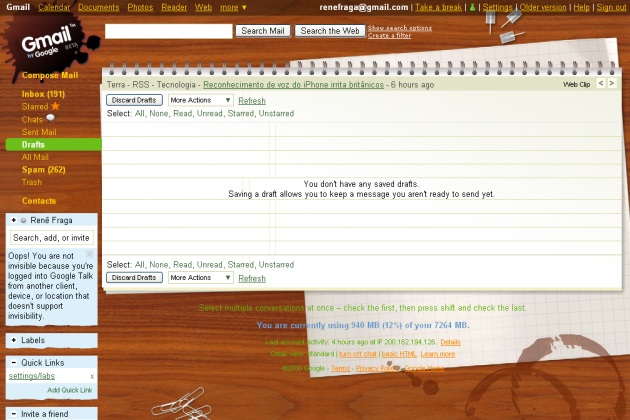Click turn off chat
The image size is (630, 420).
[358, 354]
